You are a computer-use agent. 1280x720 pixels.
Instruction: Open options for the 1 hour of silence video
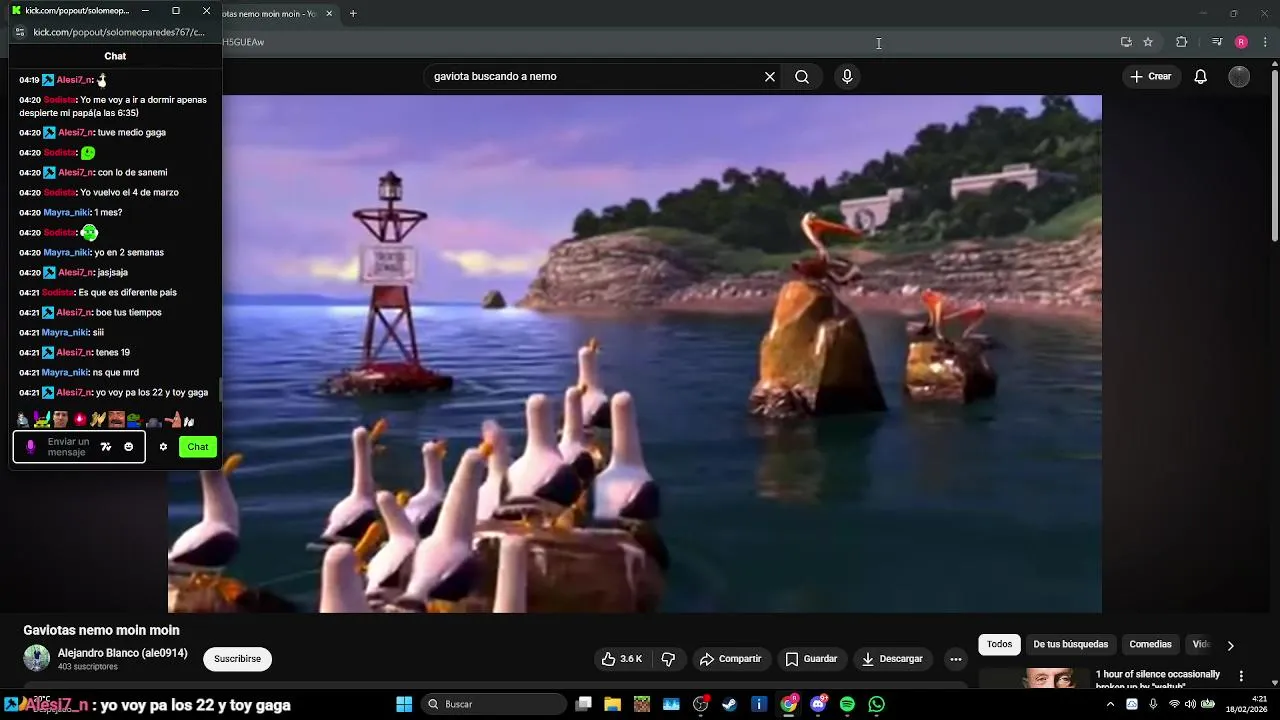1241,677
